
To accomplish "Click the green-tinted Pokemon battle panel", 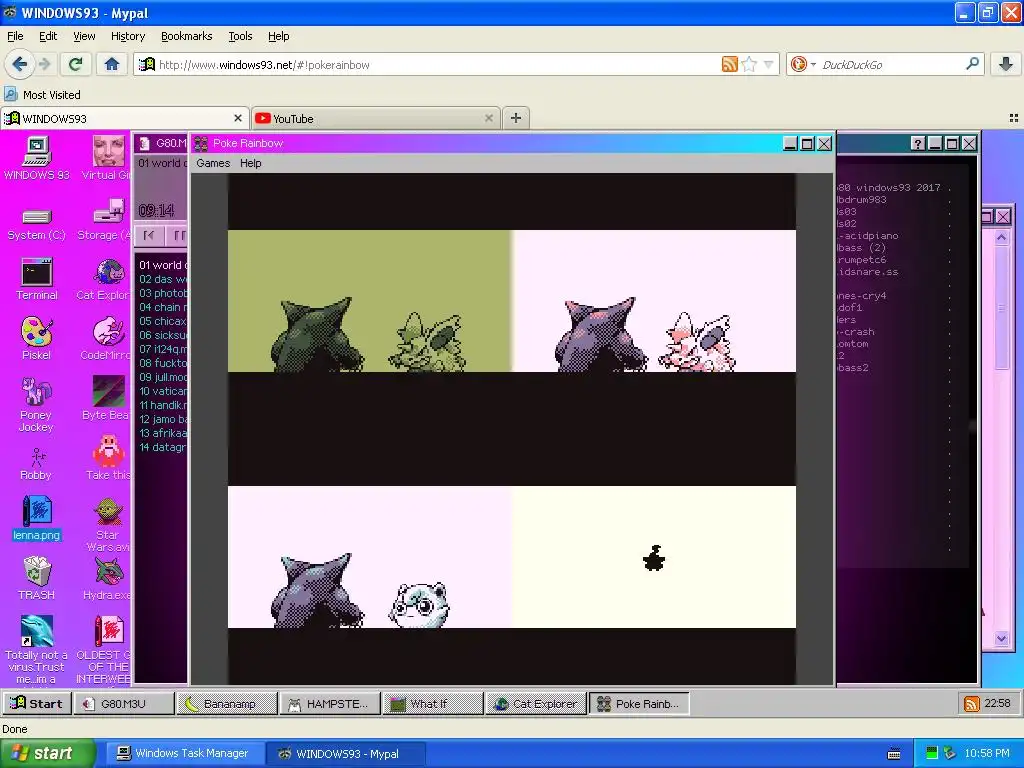I will [369, 300].
